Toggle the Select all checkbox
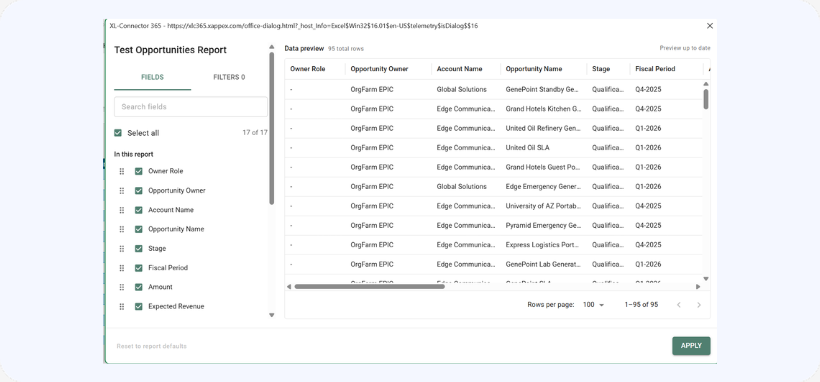This screenshot has height=382, width=820. pyautogui.click(x=118, y=133)
